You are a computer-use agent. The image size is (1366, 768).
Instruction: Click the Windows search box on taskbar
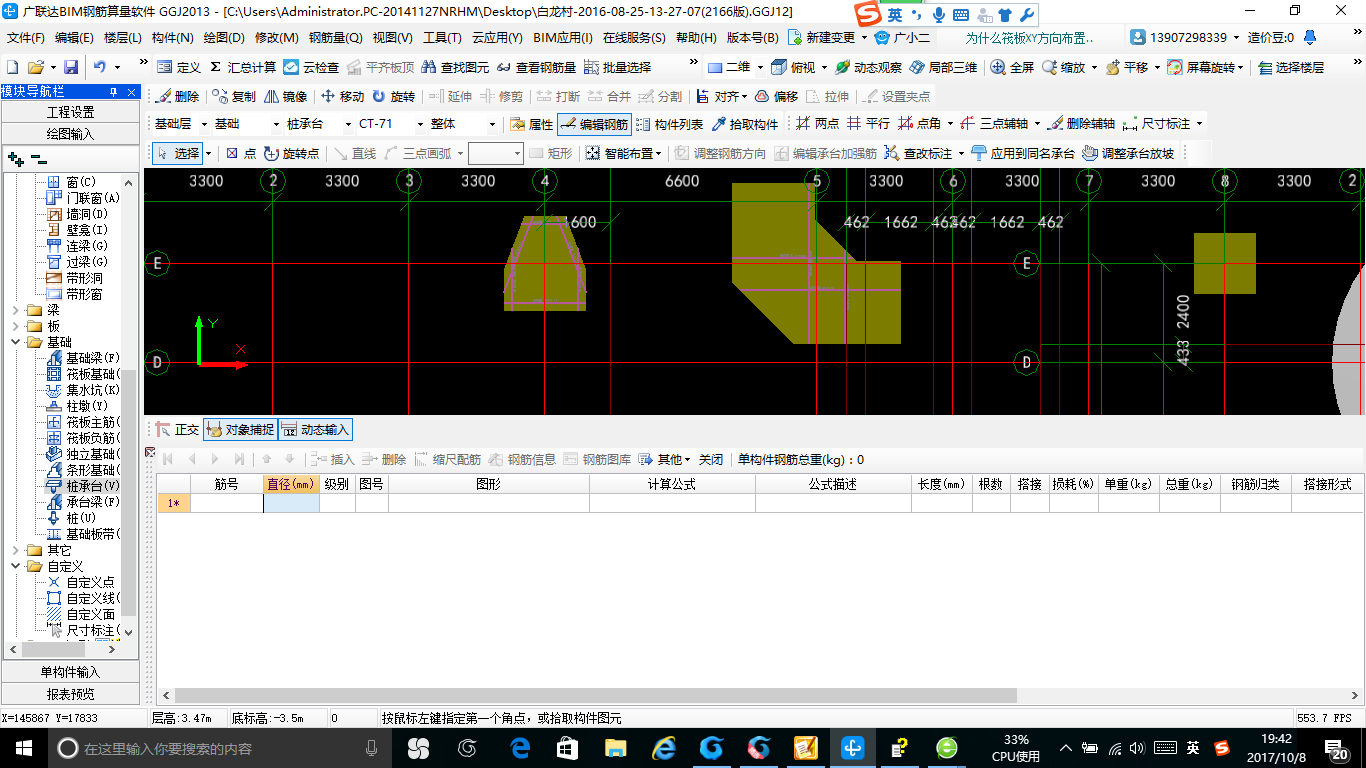coord(220,748)
